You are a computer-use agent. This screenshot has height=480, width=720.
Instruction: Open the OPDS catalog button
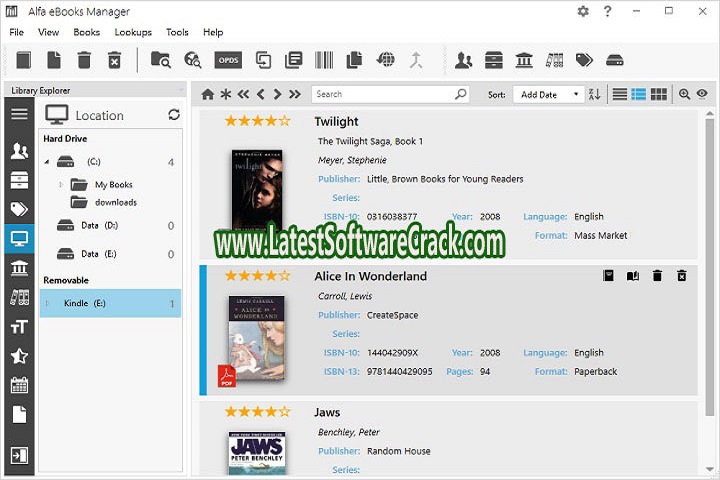coord(228,60)
